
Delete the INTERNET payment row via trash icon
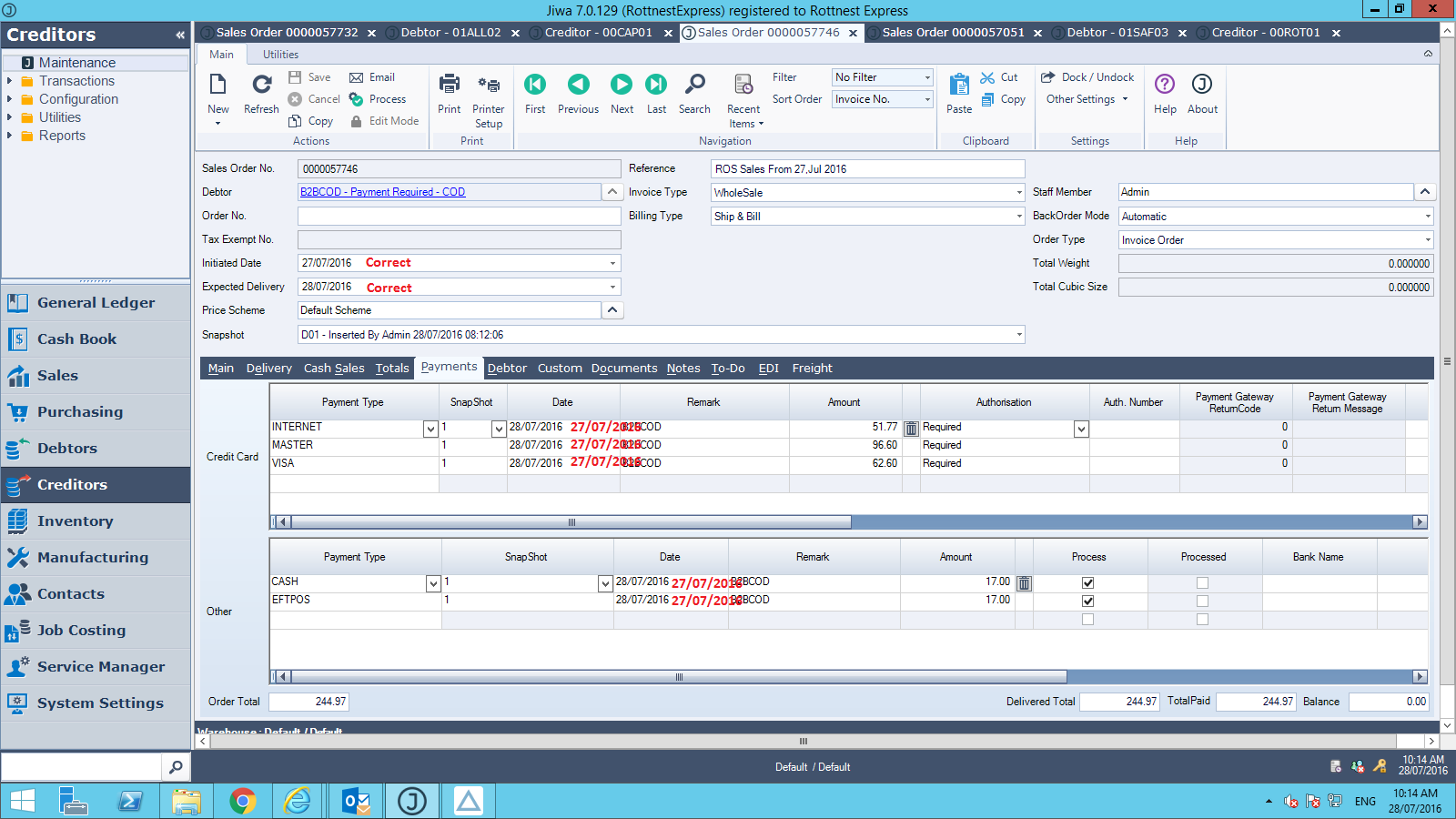[x=911, y=428]
